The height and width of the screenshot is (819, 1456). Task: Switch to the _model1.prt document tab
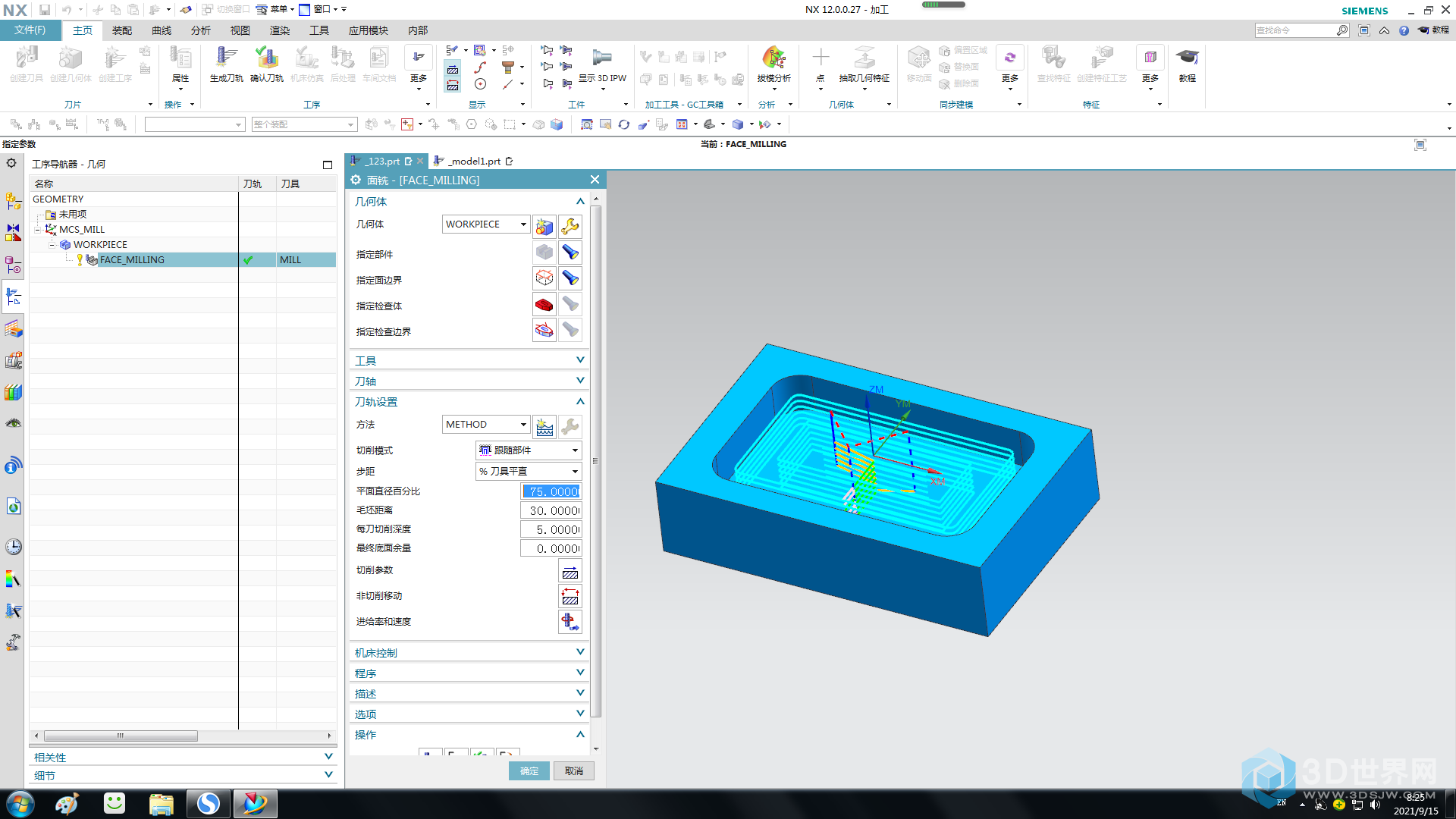coord(475,162)
